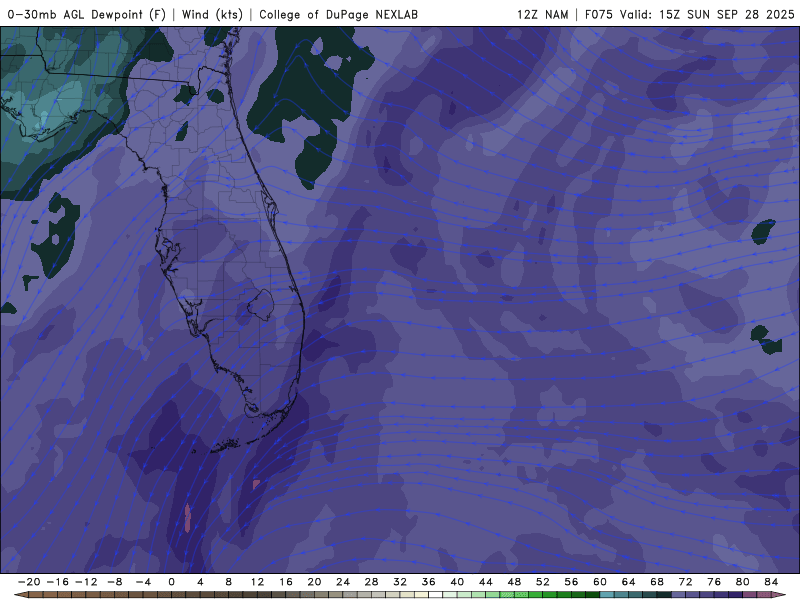
Task: Pick the bright green swatch below 52
Action: click(550, 595)
